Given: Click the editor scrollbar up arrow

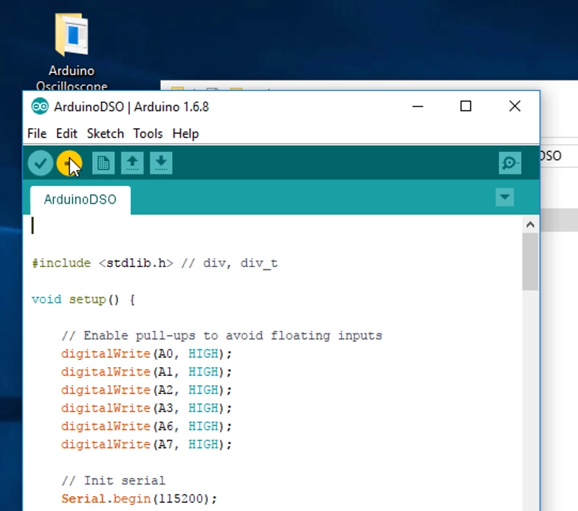Looking at the screenshot, I should pyautogui.click(x=530, y=225).
